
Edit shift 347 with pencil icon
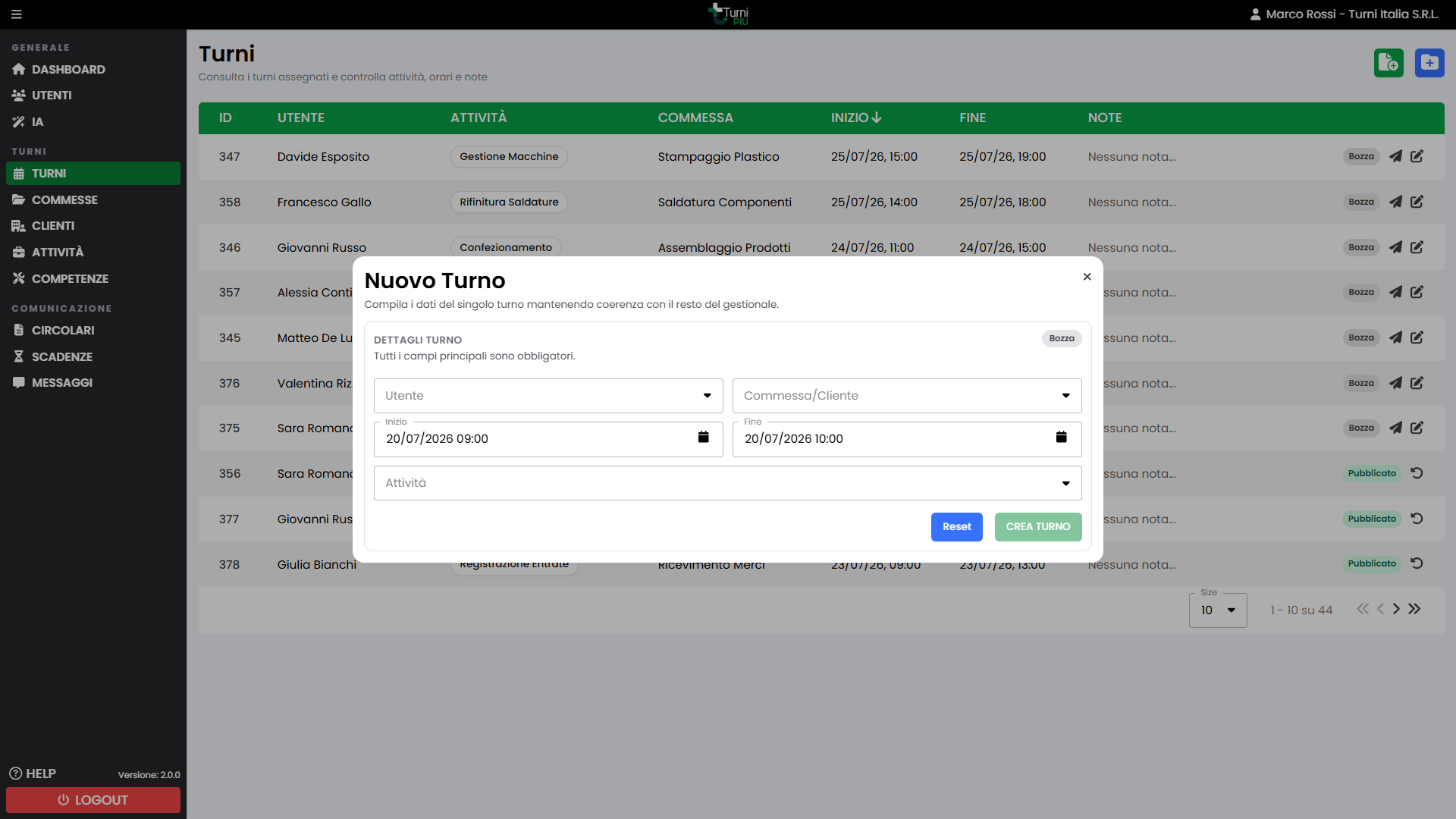click(1417, 156)
